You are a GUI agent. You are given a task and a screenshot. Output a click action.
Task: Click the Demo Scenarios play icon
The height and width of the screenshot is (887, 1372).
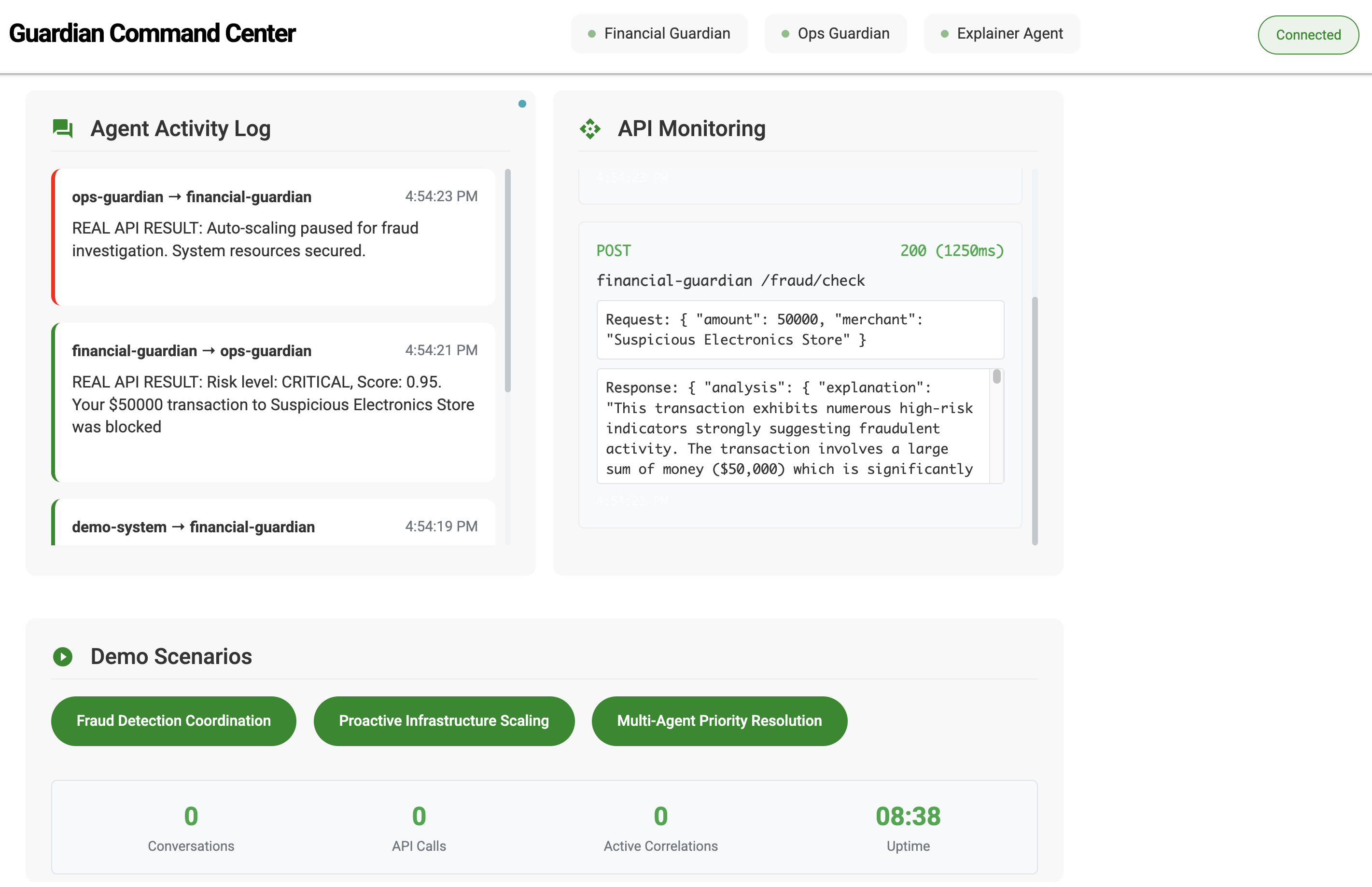[62, 657]
